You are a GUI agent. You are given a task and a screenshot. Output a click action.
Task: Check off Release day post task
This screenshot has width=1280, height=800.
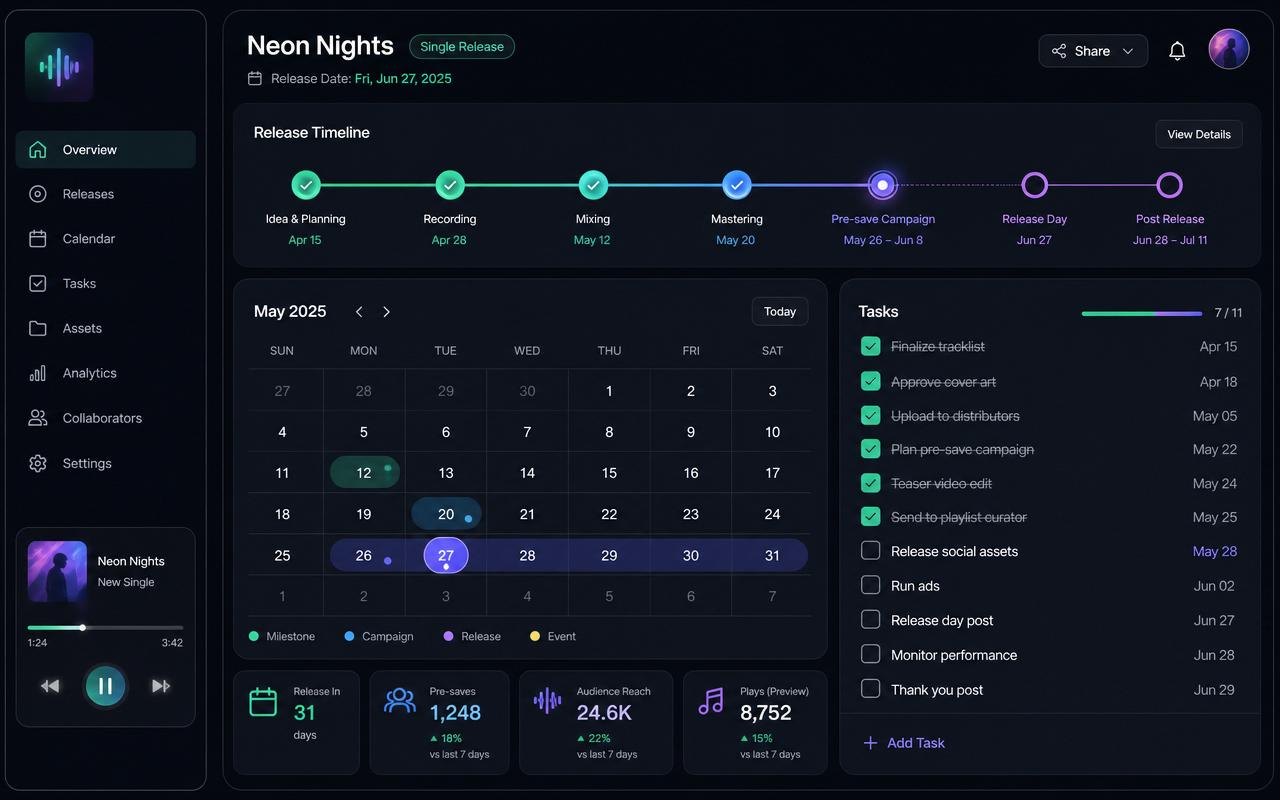pos(870,620)
